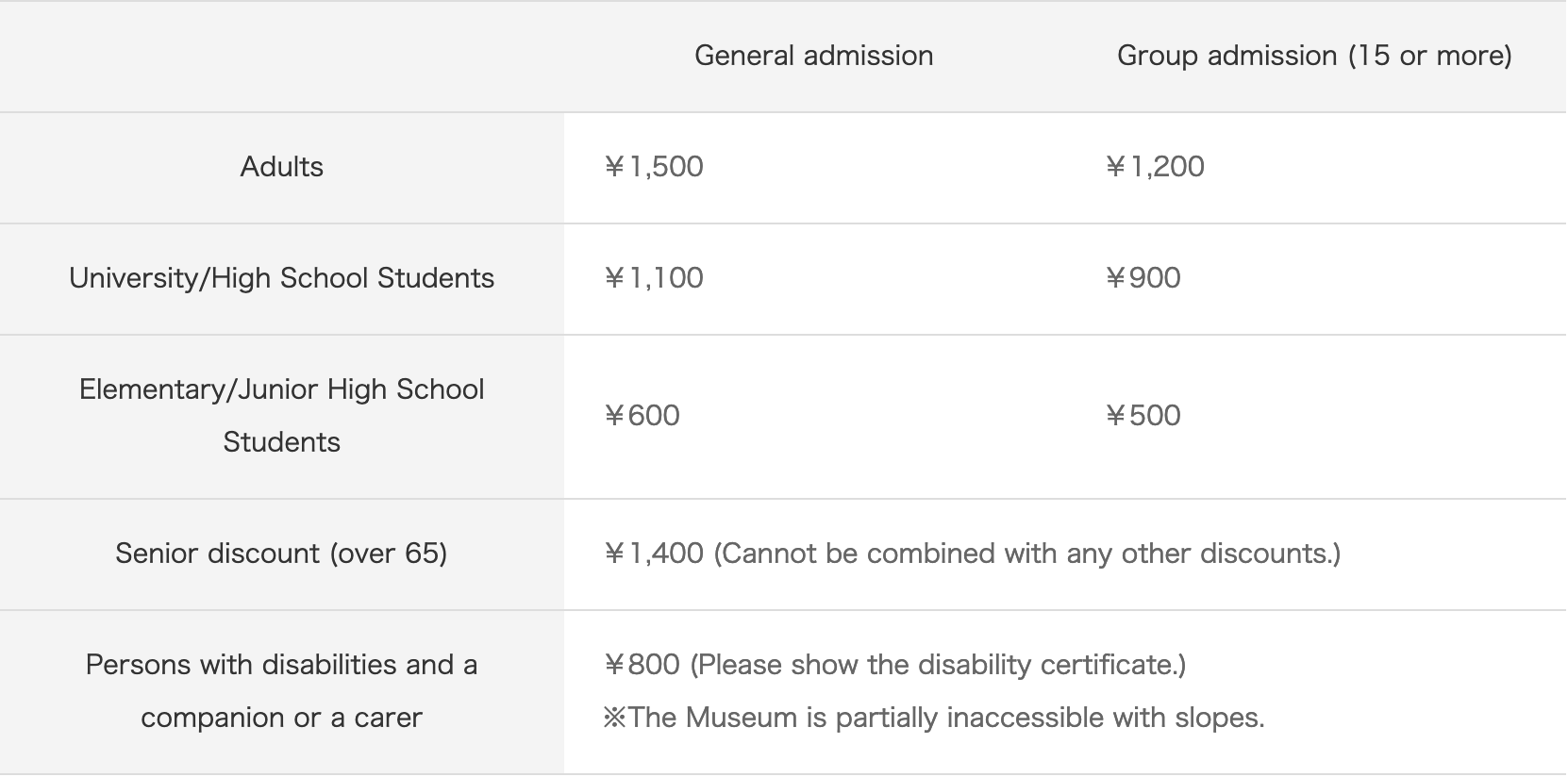
Task: Click the ¥1,400 senior discount price
Action: tap(654, 554)
